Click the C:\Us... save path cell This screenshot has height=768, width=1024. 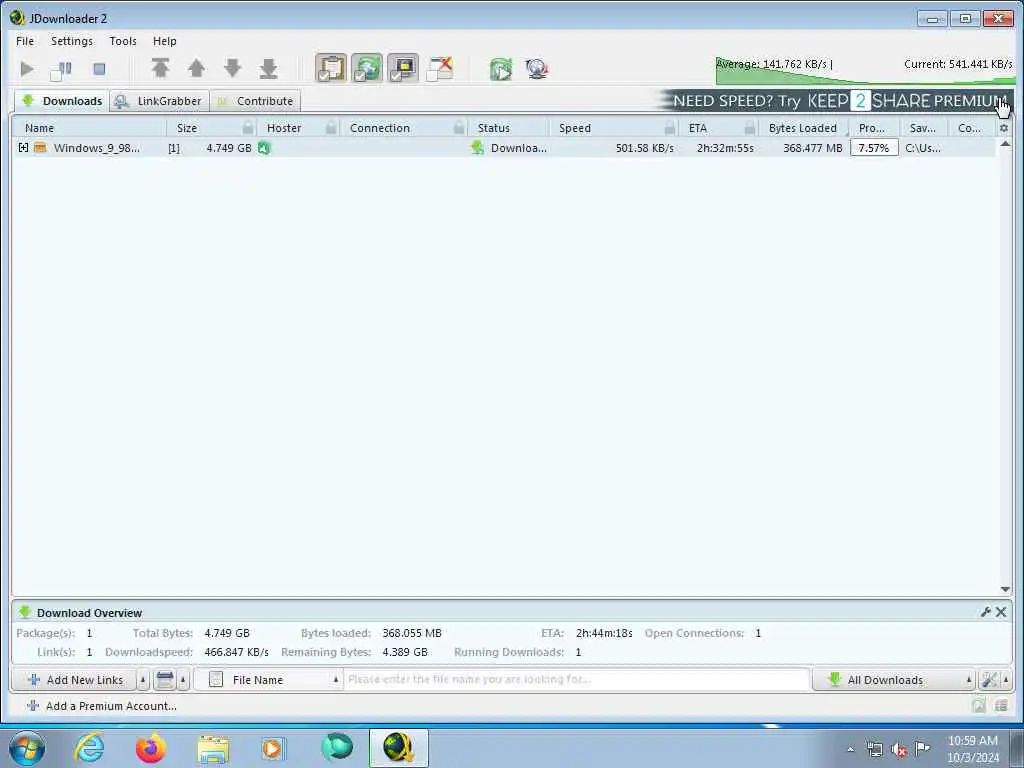[923, 148]
